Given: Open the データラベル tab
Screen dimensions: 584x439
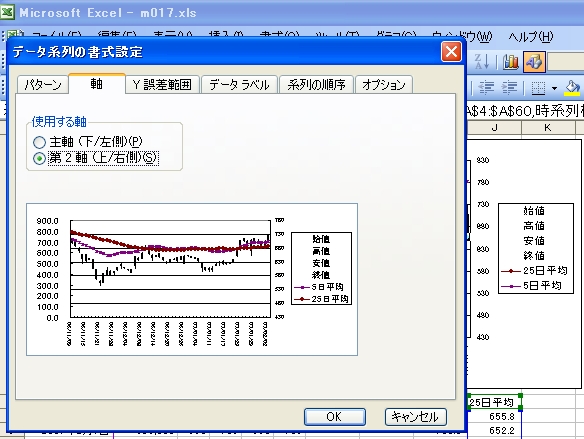Looking at the screenshot, I should tap(239, 85).
